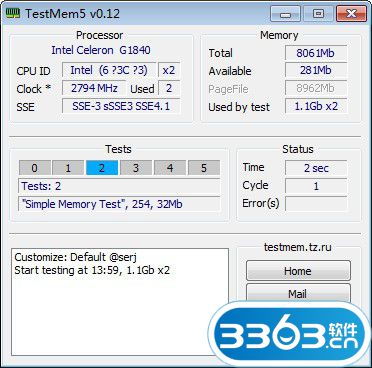
Task: Select test box number 0
Action: 35,168
